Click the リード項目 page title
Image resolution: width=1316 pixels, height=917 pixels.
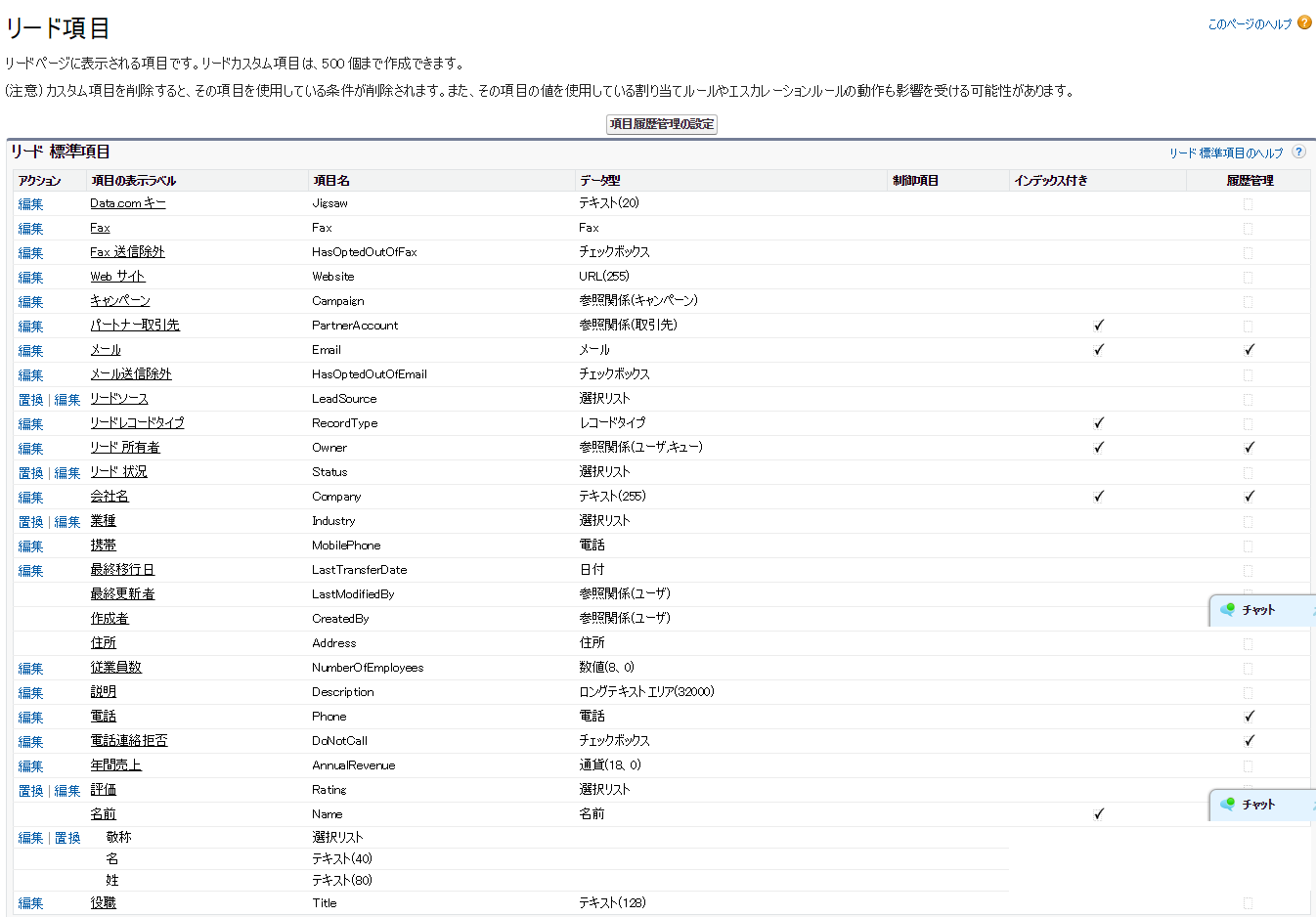pos(58,28)
